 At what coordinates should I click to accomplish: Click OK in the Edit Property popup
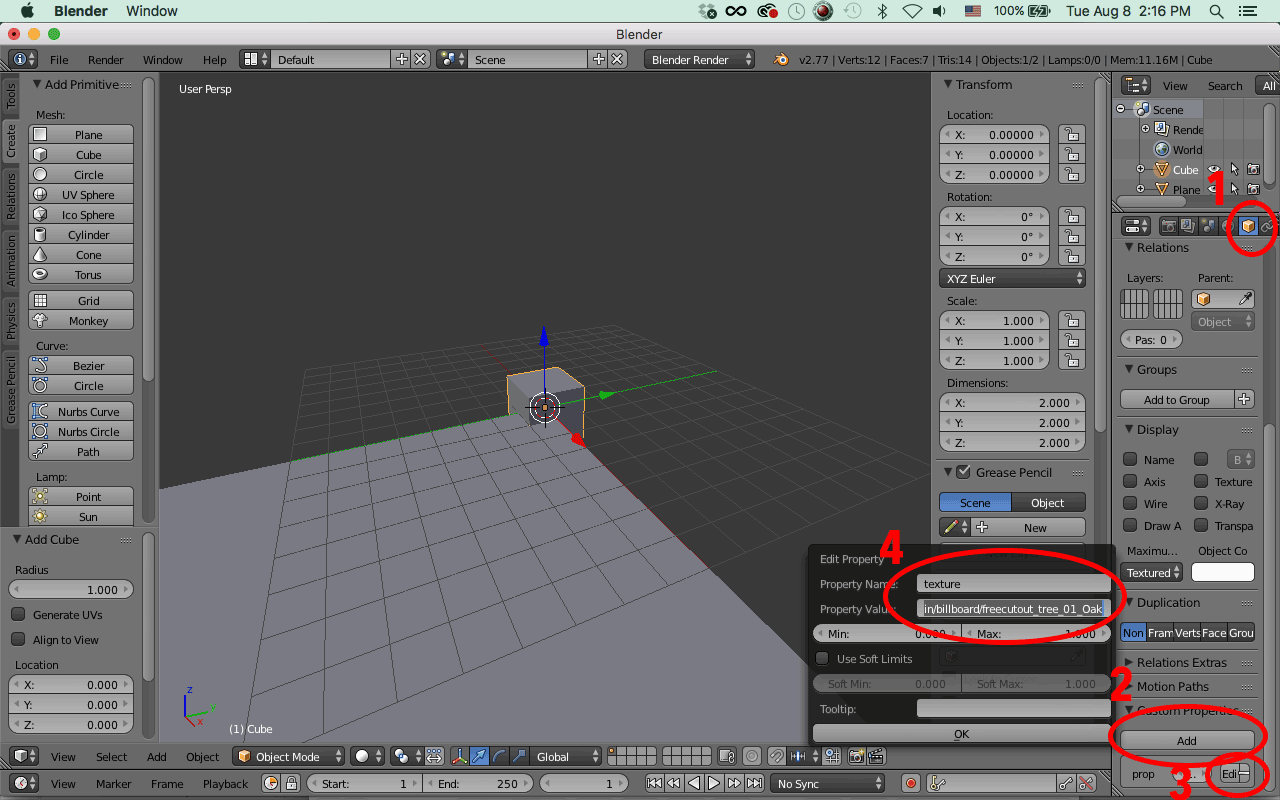coord(961,733)
